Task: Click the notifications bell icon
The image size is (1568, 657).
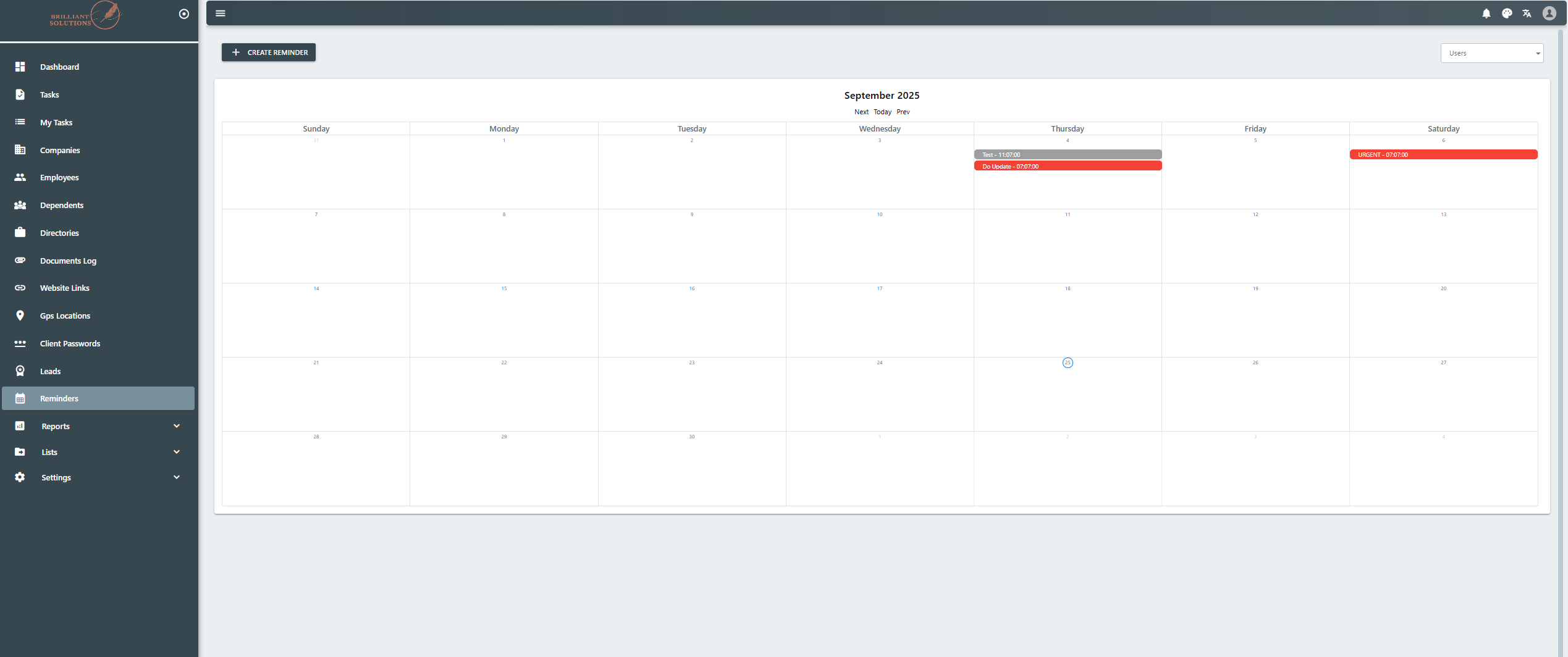Action: 1486,14
